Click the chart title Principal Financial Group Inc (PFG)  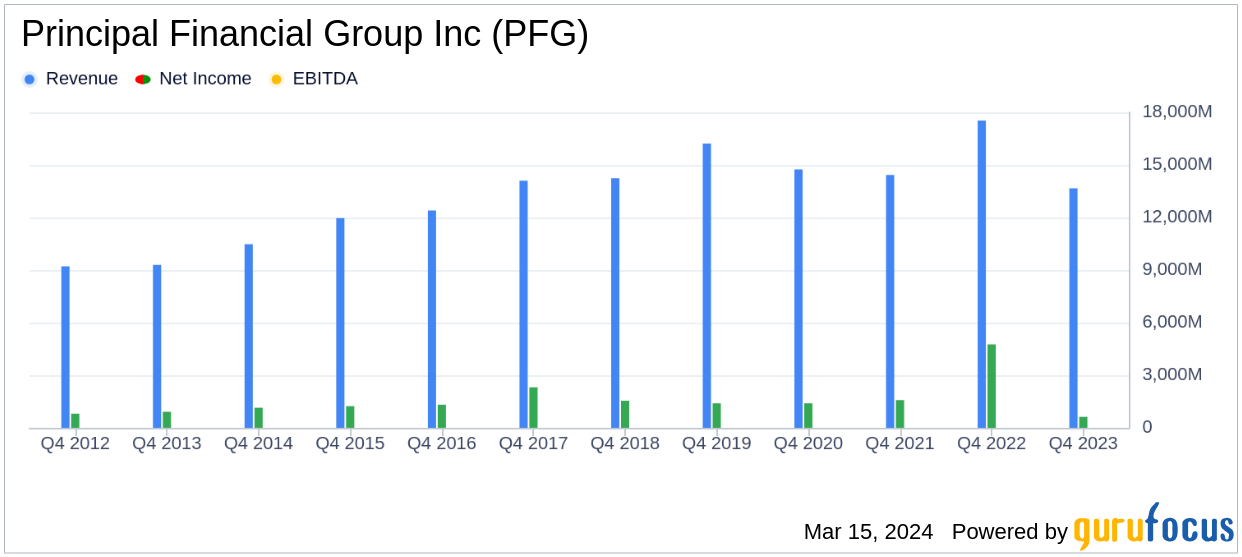(305, 35)
